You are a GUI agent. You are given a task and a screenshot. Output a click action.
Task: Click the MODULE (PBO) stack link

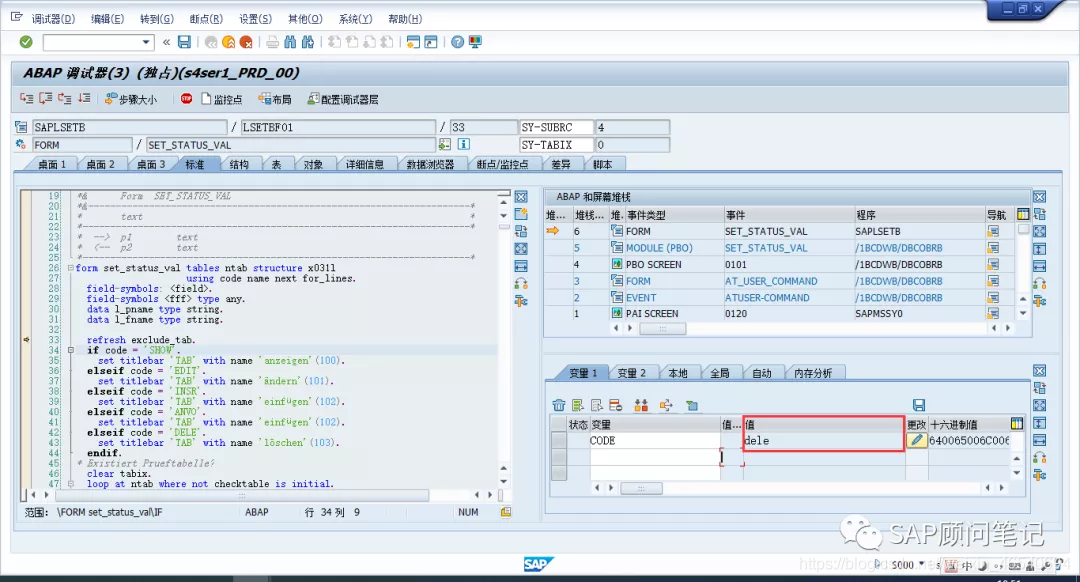click(659, 248)
